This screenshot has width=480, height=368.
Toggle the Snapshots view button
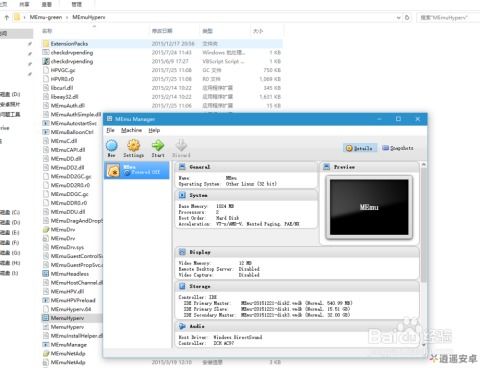coord(398,148)
